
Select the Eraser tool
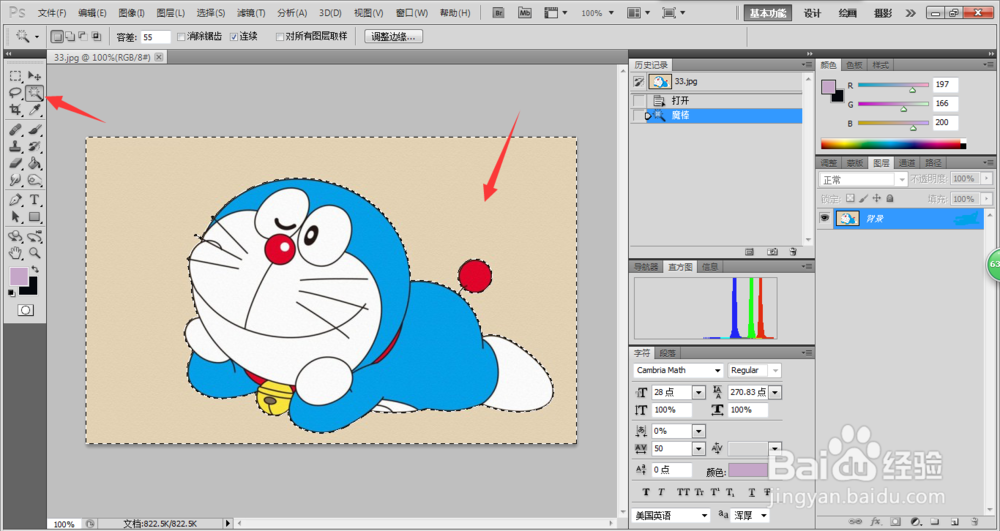coord(16,164)
